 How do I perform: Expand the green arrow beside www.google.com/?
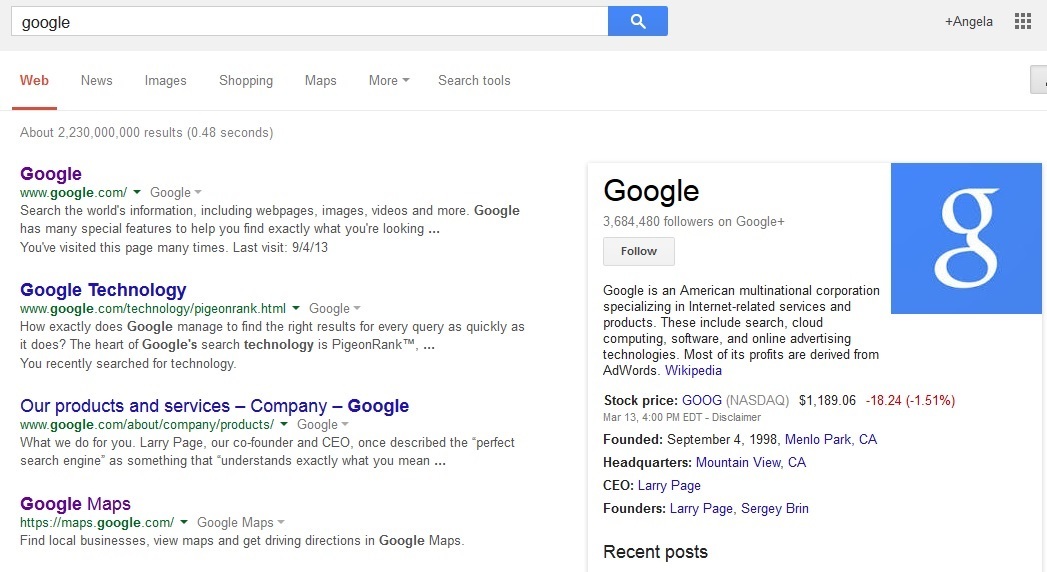click(x=137, y=192)
